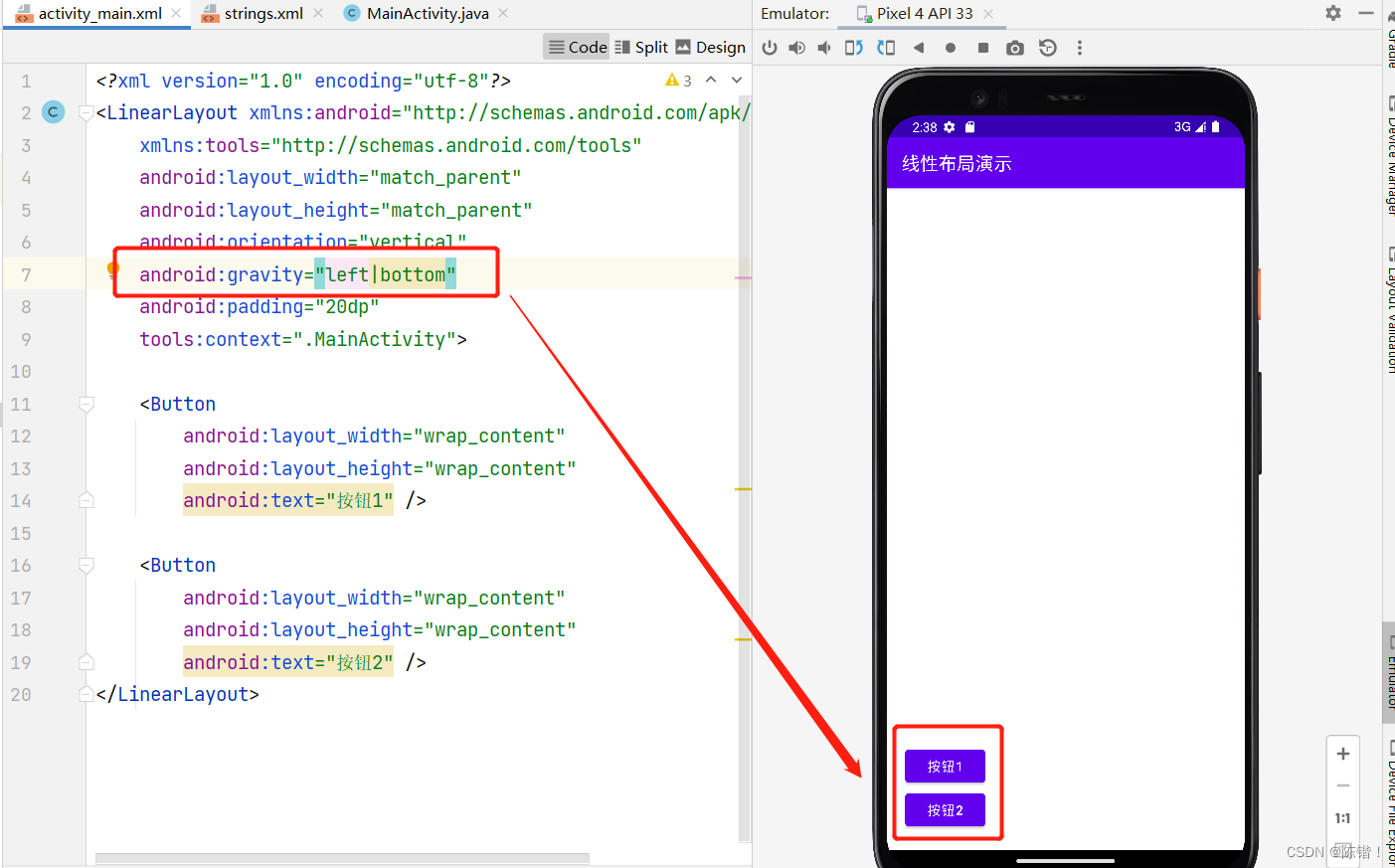Go to next highlighted problem arrow

(x=737, y=80)
